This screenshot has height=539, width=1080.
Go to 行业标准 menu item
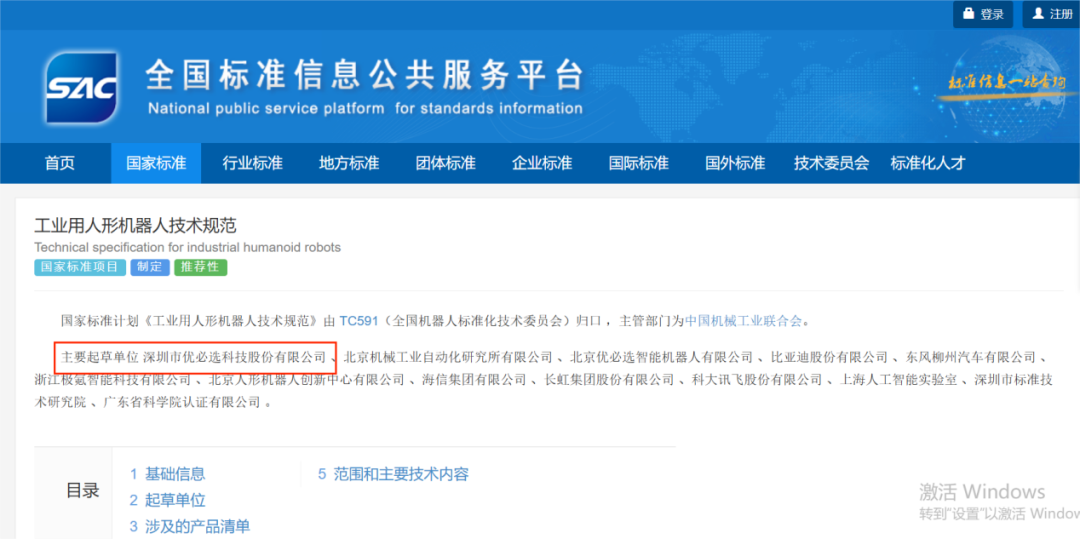click(x=252, y=163)
